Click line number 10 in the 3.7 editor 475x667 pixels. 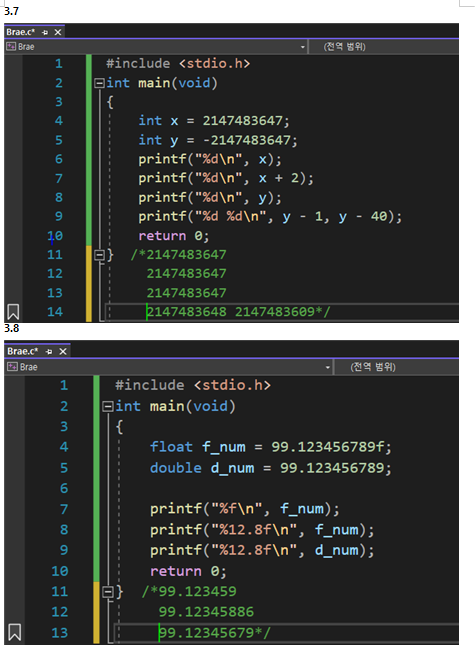tap(55, 236)
